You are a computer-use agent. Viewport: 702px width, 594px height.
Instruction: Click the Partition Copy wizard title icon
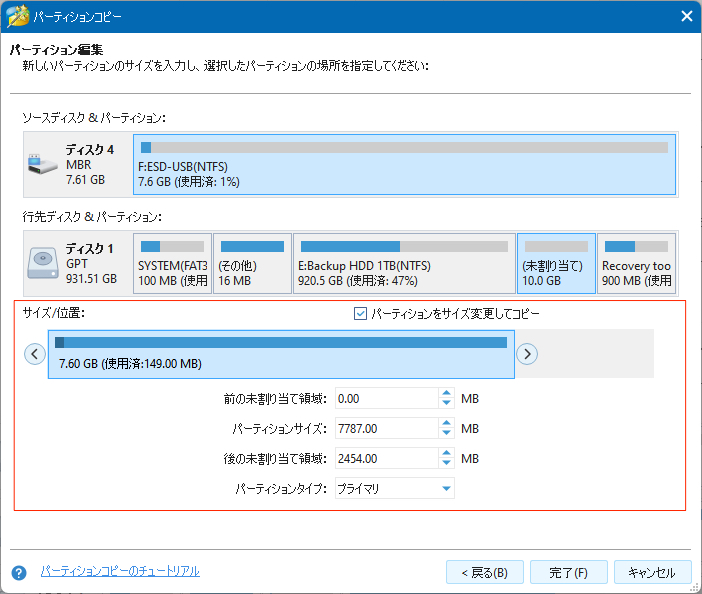click(x=17, y=17)
